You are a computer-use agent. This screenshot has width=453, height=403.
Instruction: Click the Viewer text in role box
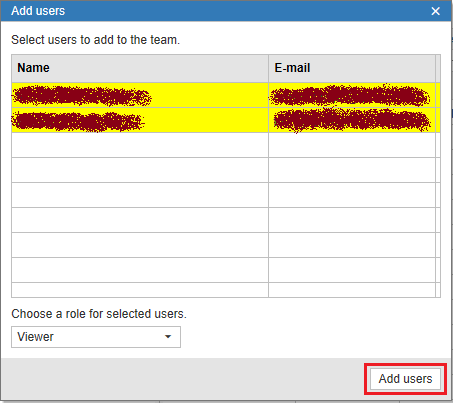point(35,337)
